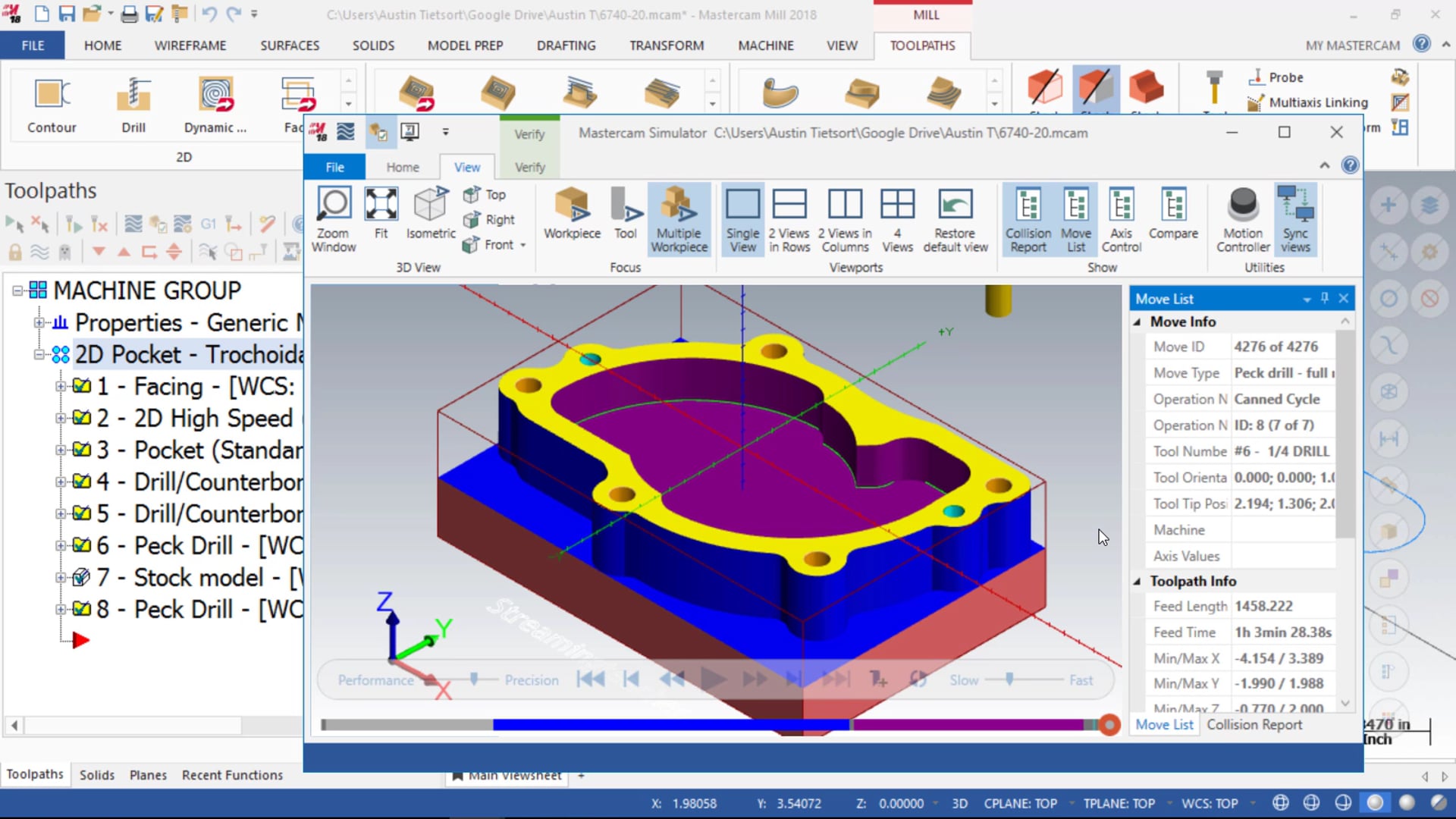The image size is (1456, 819).
Task: Select the Drill toolpath
Action: (x=133, y=105)
